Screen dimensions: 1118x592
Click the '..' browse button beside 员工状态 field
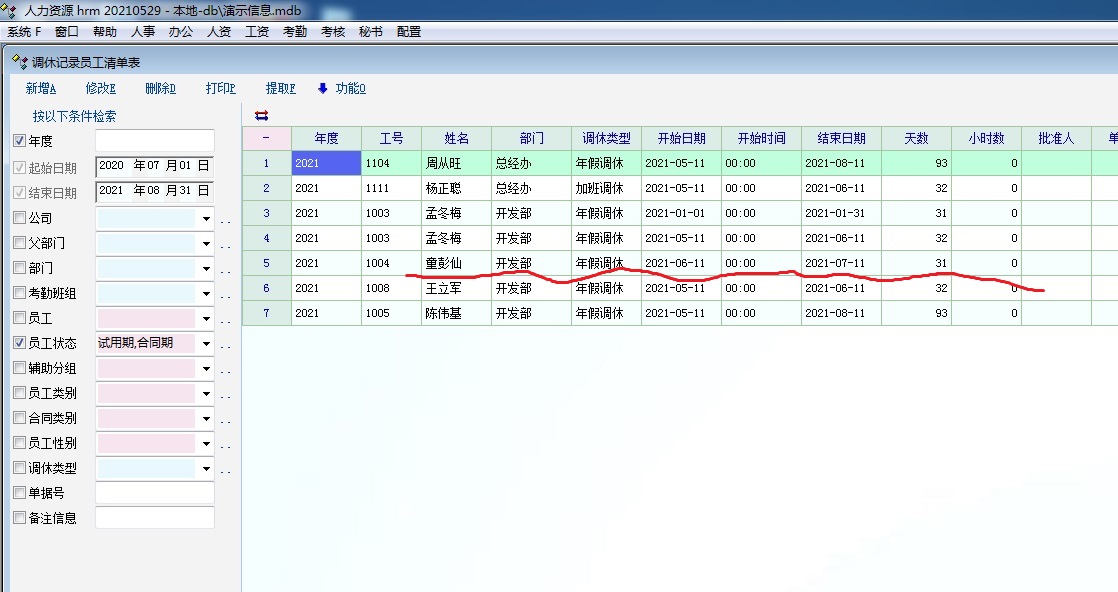226,344
